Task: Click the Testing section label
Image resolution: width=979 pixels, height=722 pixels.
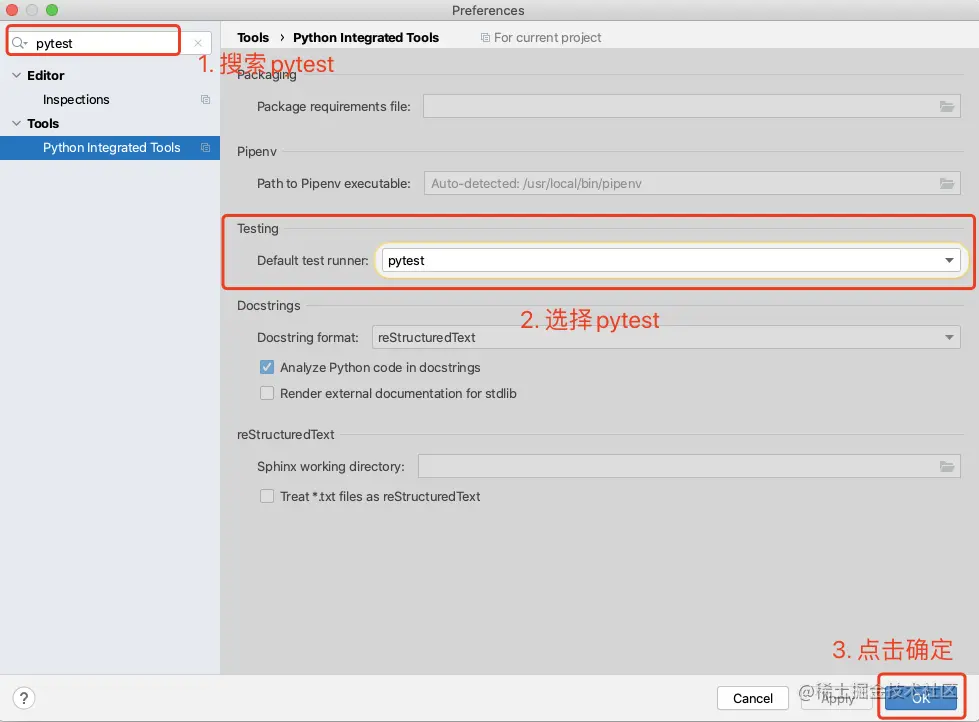Action: coord(257,229)
